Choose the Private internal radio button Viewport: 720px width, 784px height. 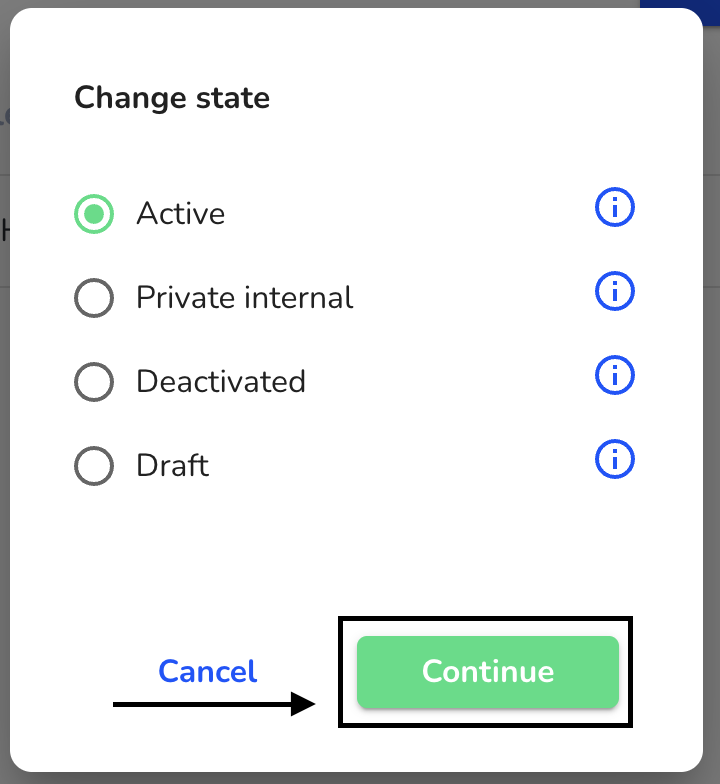94,298
